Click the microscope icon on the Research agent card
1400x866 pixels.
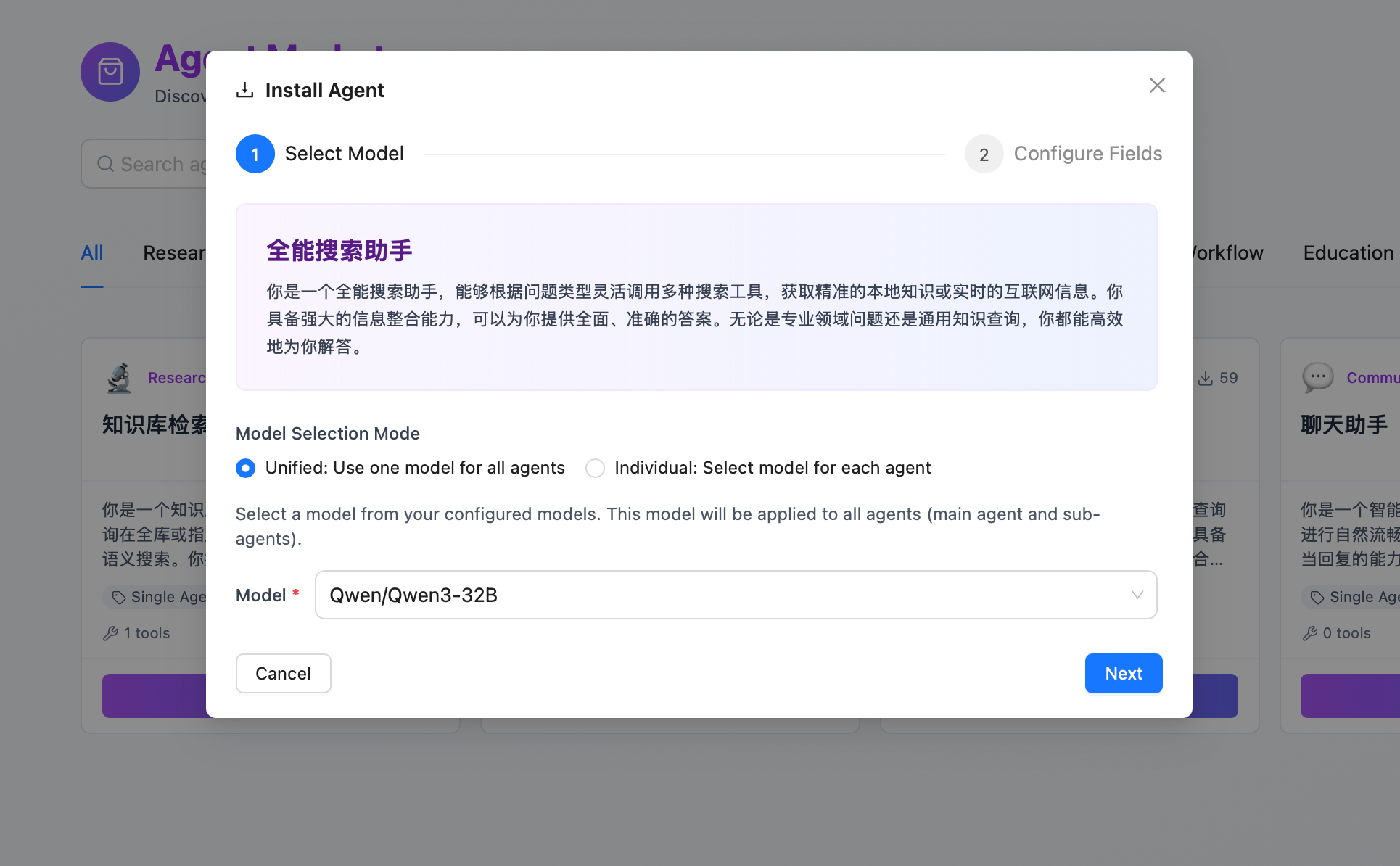tap(120, 377)
